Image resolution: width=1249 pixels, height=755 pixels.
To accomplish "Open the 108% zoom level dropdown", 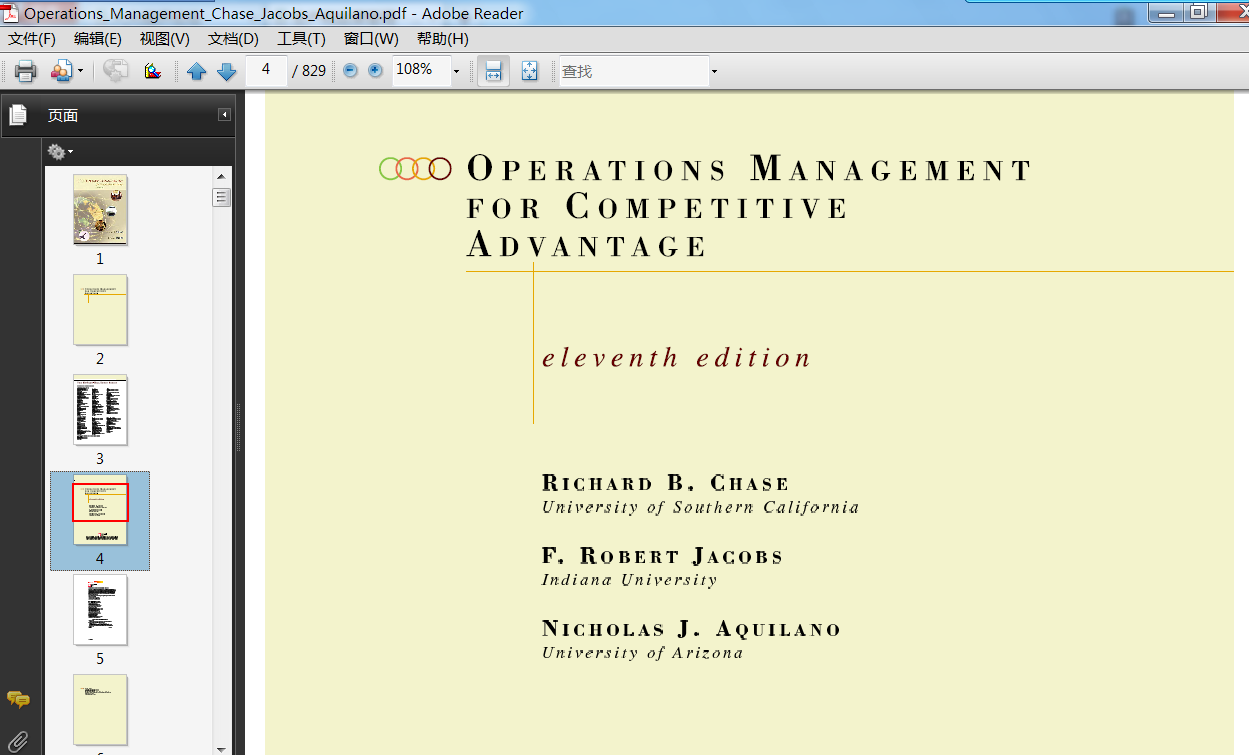I will pyautogui.click(x=456, y=71).
